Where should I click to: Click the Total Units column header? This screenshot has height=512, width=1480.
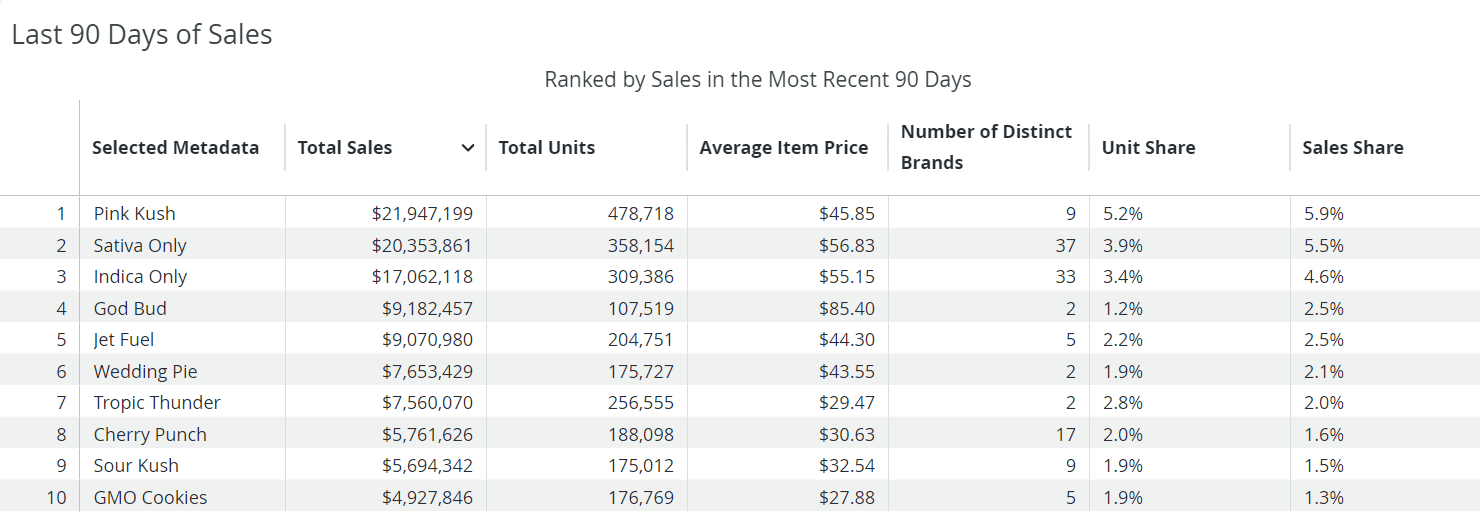546,148
